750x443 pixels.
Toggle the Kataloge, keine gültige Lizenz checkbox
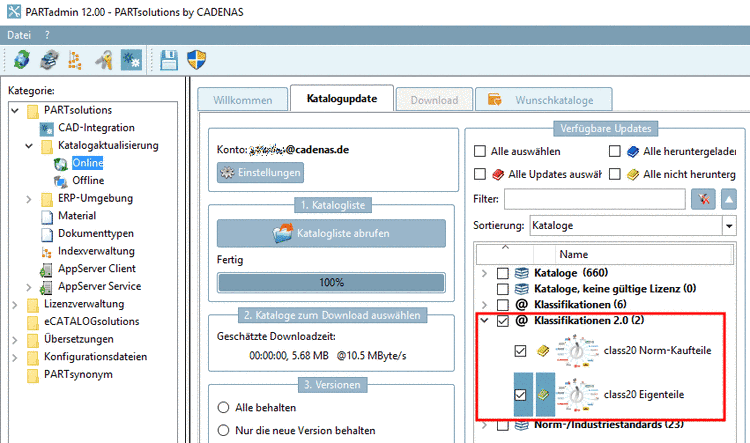coord(502,289)
